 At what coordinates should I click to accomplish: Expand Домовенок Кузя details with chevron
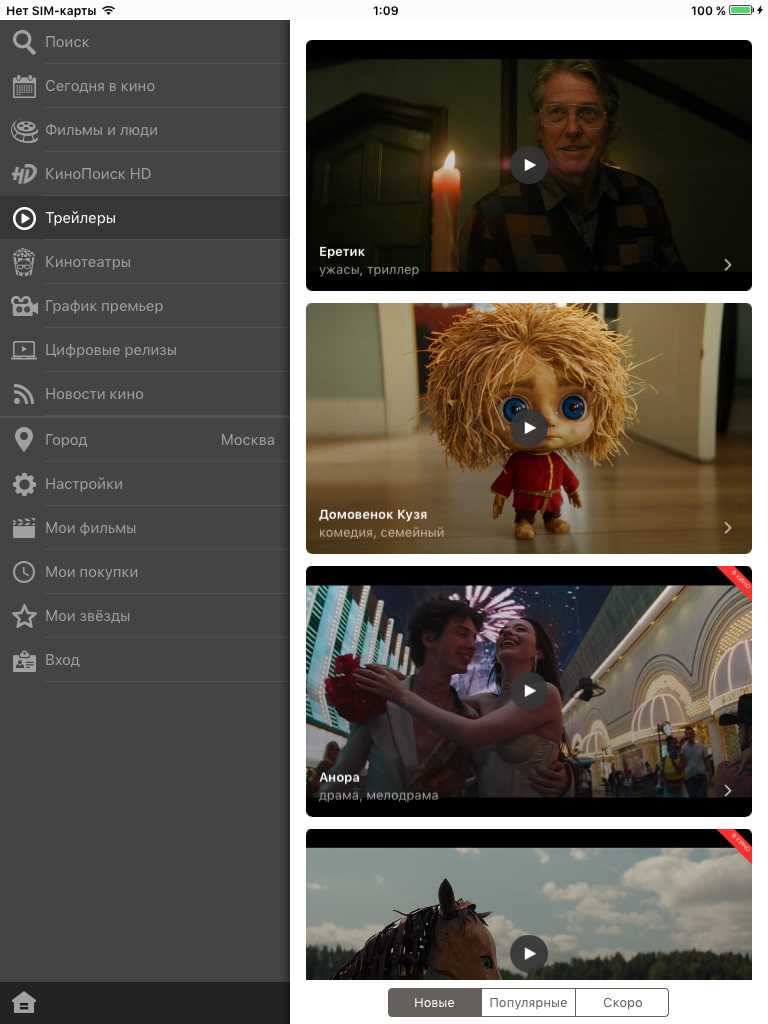coord(728,528)
